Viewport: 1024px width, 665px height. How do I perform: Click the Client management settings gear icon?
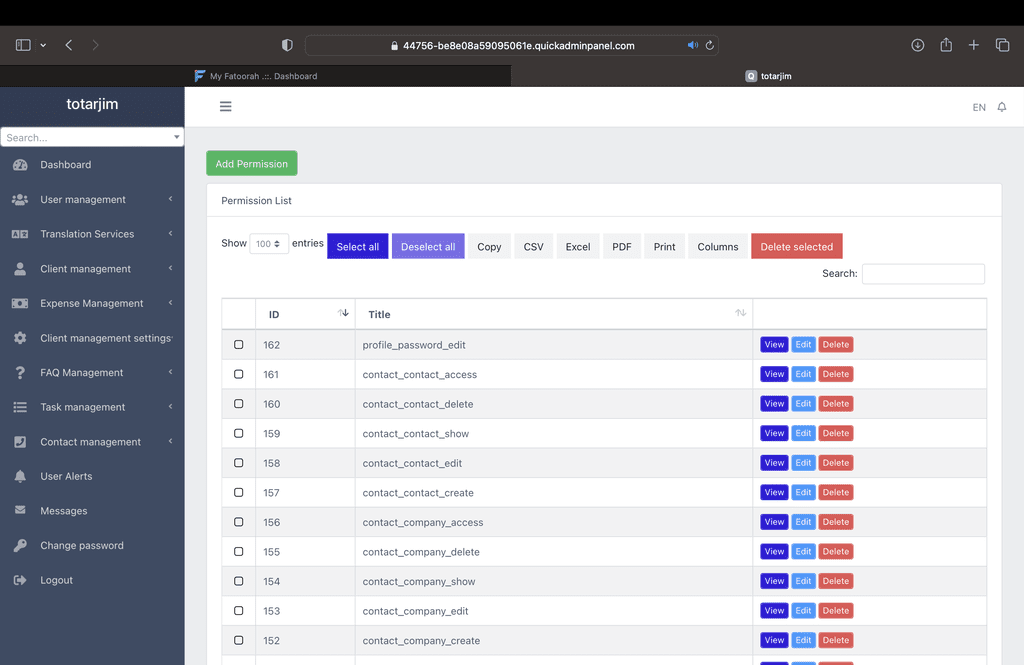tap(20, 338)
